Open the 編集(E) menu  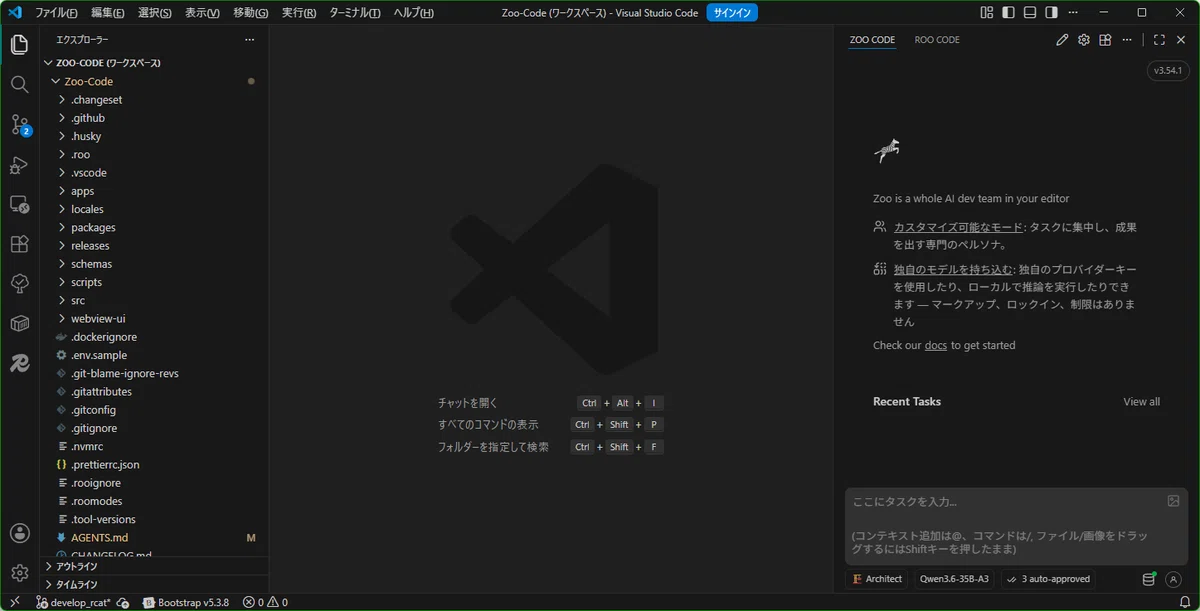[108, 13]
